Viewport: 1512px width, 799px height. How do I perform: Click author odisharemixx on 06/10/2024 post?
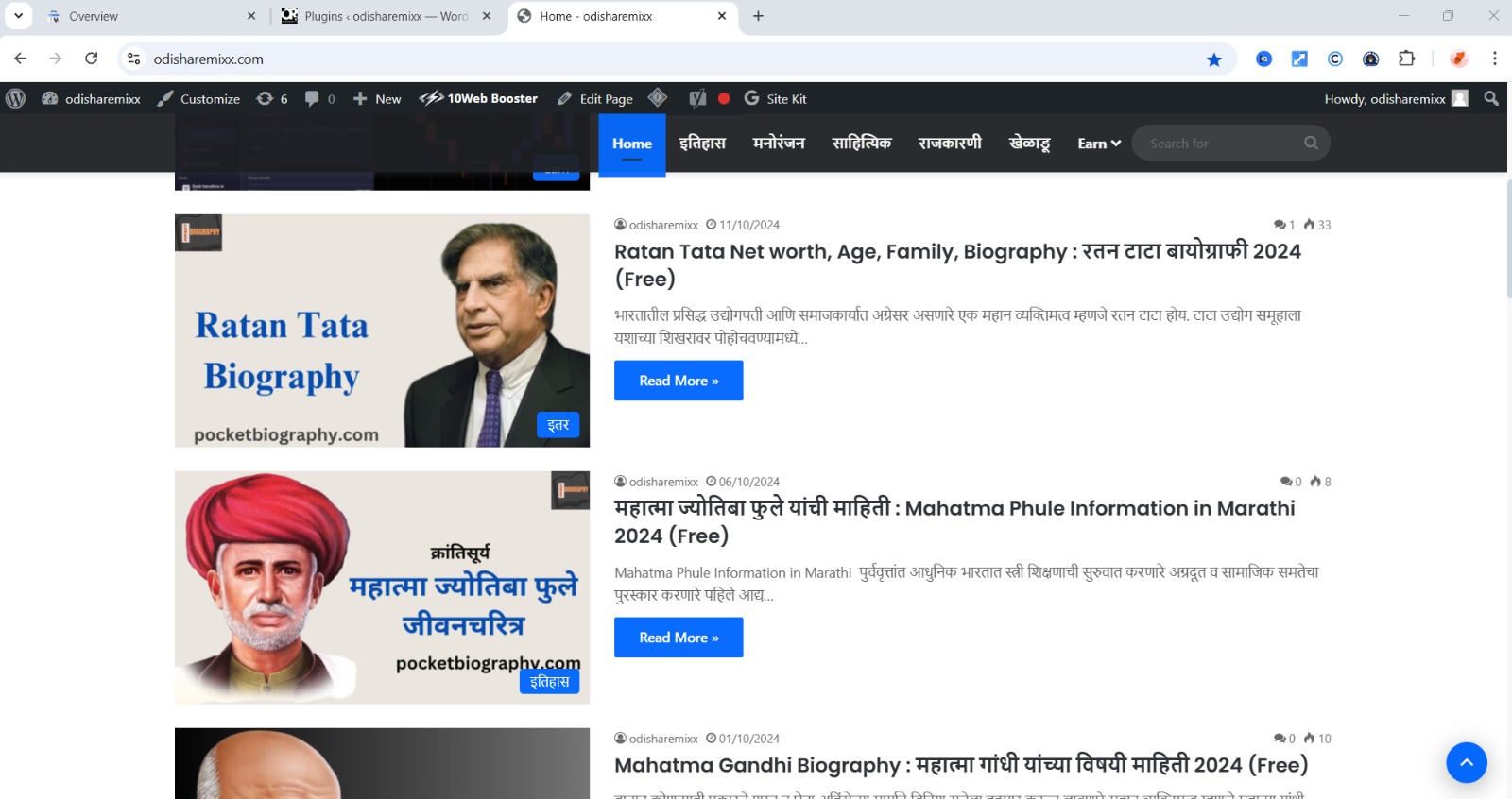[x=656, y=482]
